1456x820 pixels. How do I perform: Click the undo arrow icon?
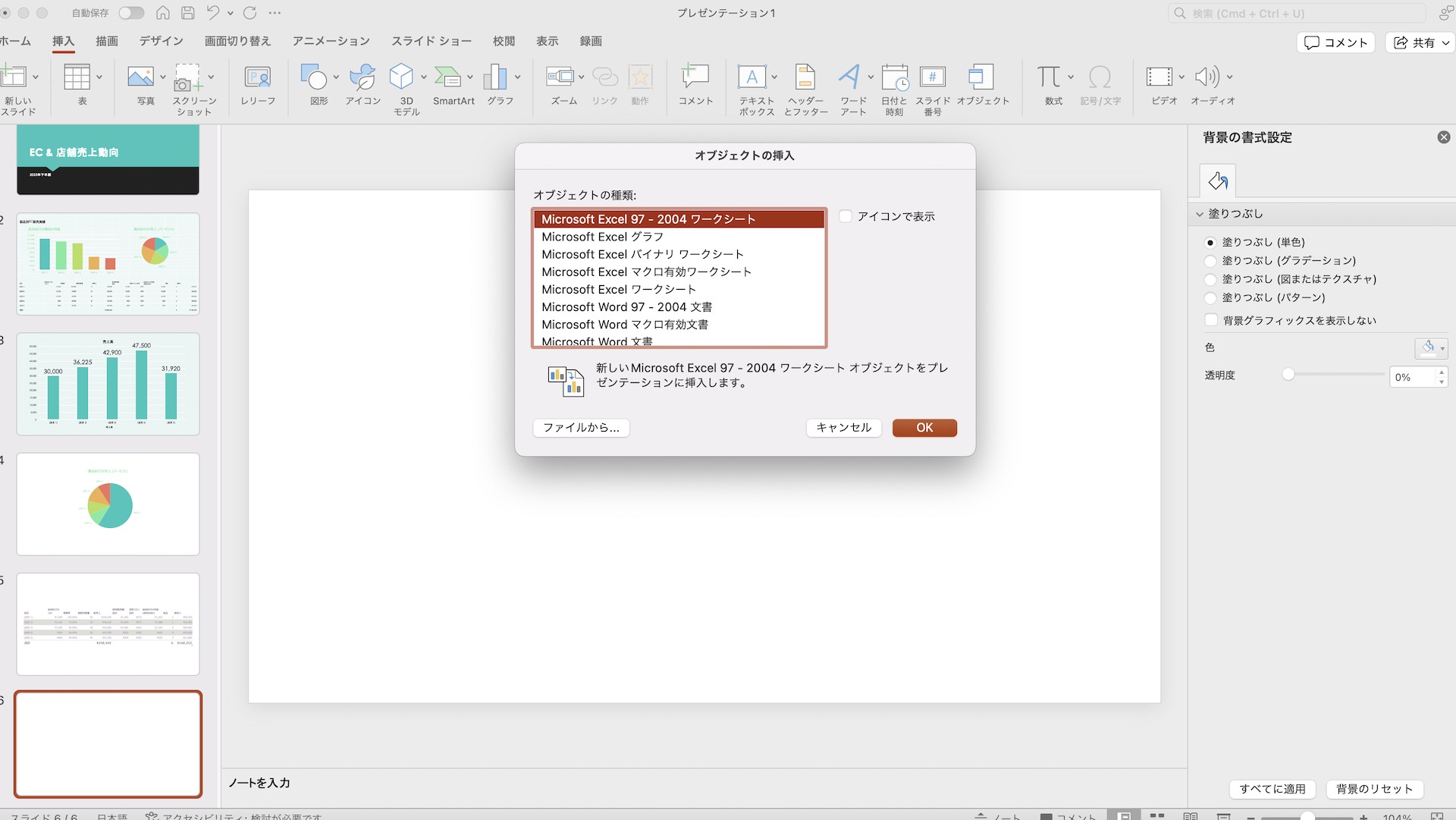click(x=213, y=13)
